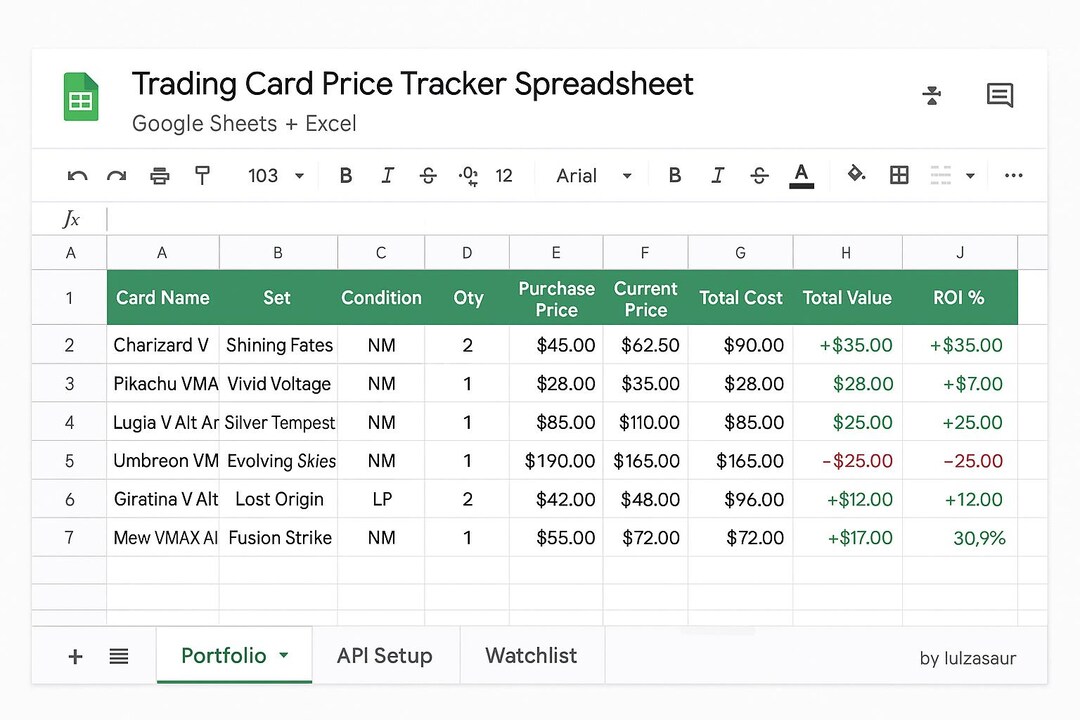Click the merge cells icon
This screenshot has width=1080, height=720.
pyautogui.click(x=940, y=175)
